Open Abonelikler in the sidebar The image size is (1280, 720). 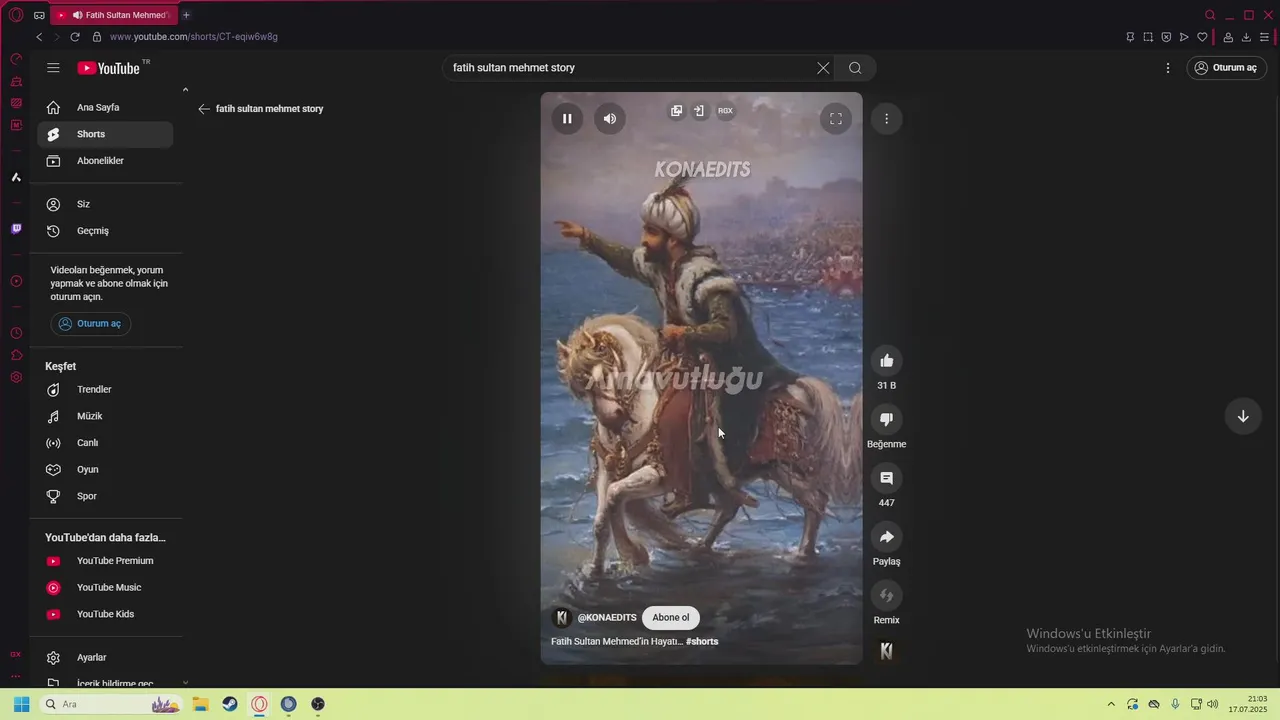pos(105,161)
